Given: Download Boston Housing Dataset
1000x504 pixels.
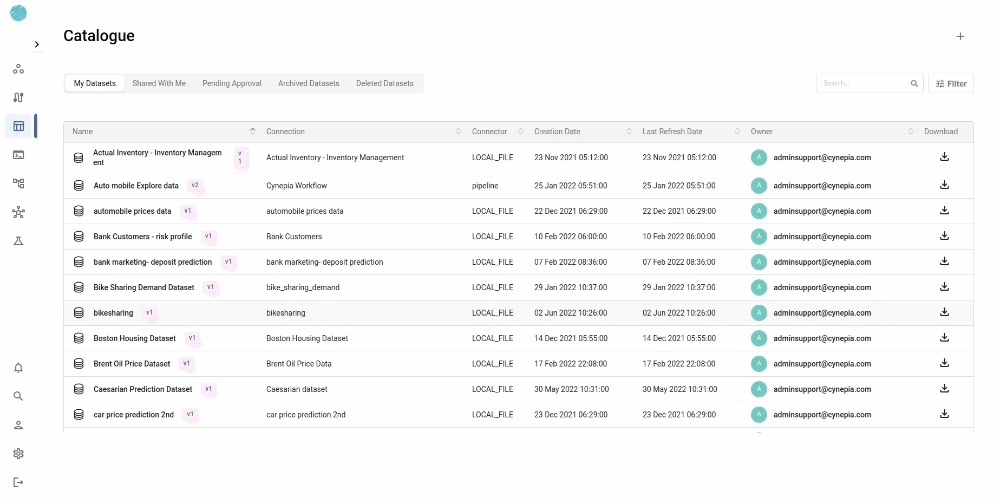Looking at the screenshot, I should [945, 338].
